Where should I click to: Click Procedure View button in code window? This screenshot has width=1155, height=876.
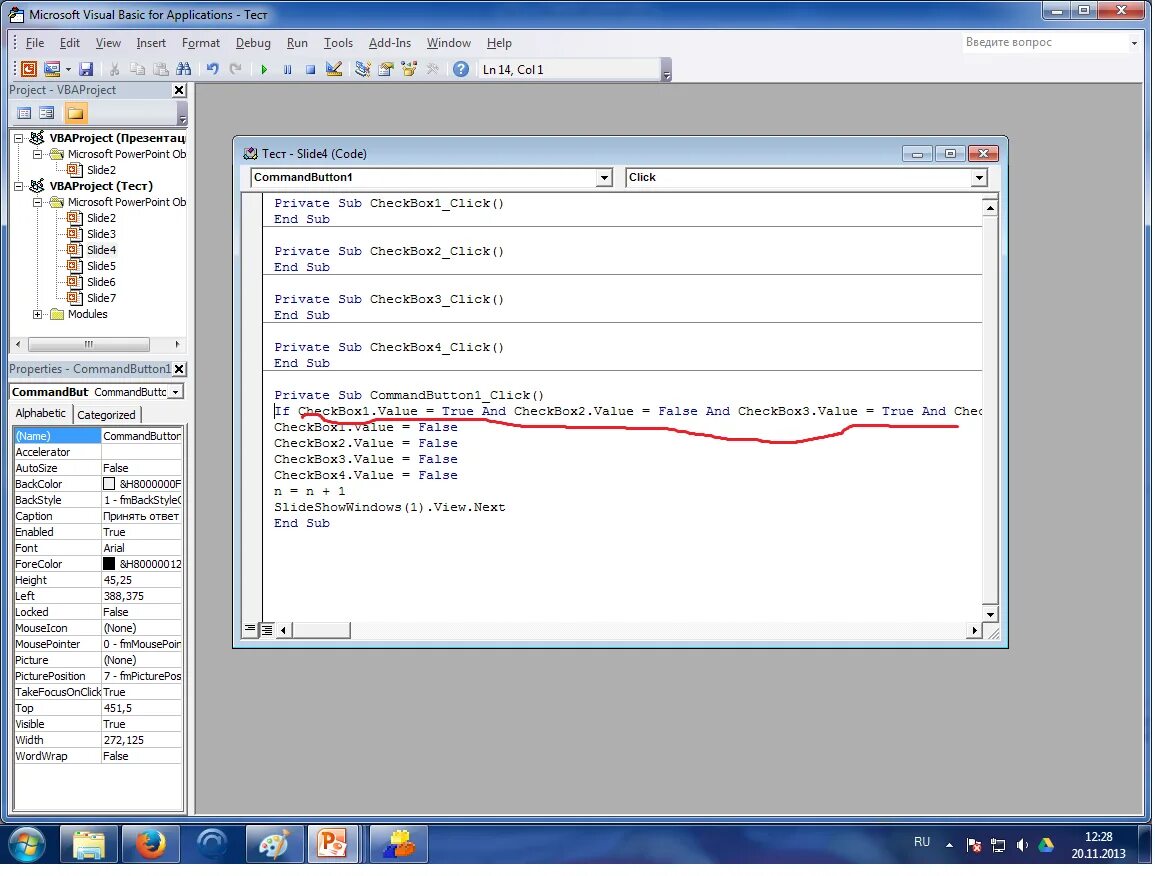(250, 629)
